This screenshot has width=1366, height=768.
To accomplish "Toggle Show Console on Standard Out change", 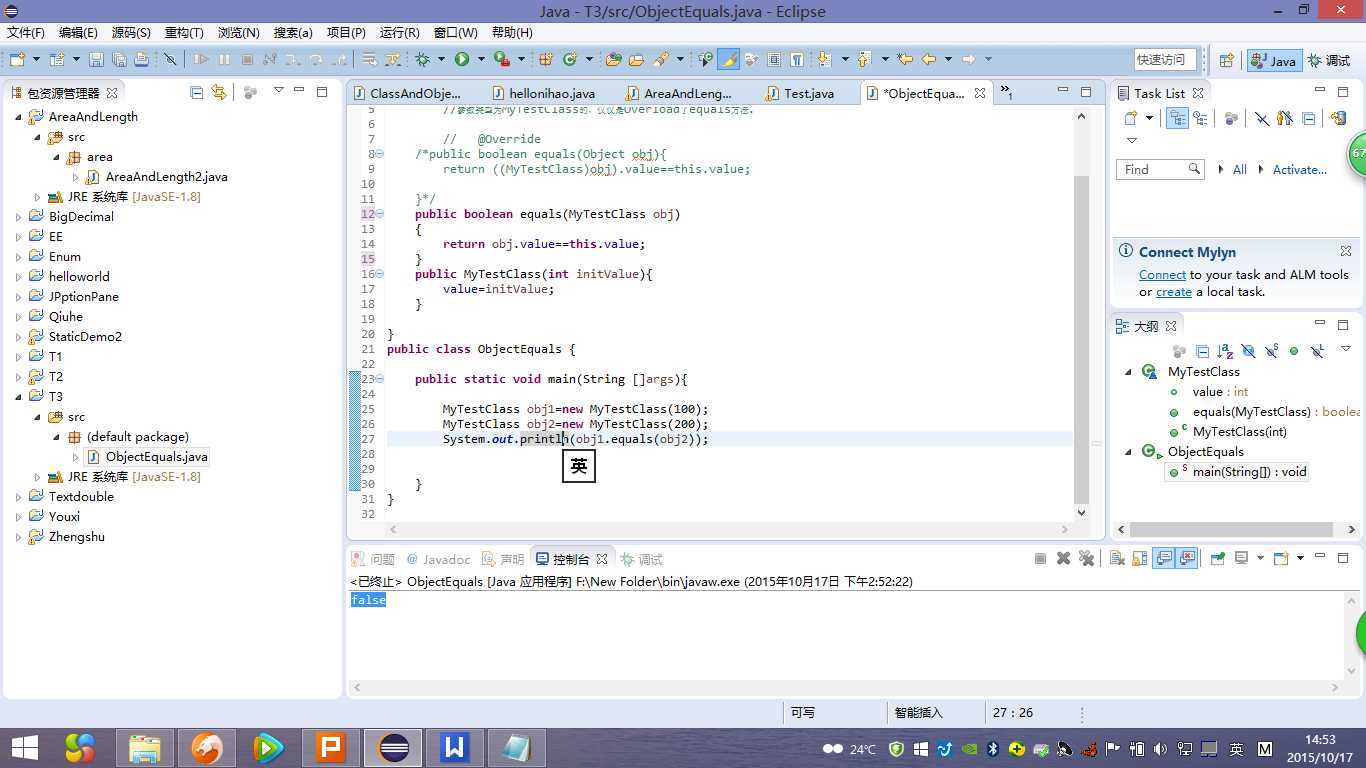I will click(x=1163, y=558).
